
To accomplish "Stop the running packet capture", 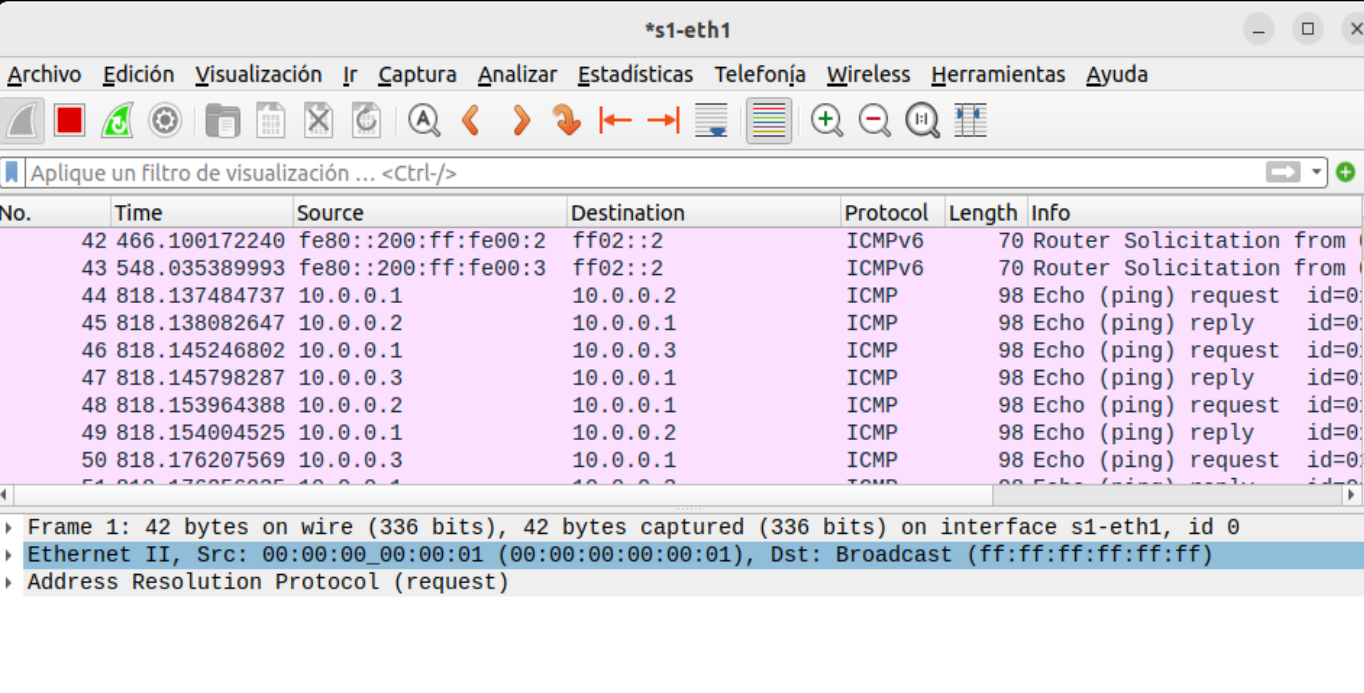I will pyautogui.click(x=69, y=121).
